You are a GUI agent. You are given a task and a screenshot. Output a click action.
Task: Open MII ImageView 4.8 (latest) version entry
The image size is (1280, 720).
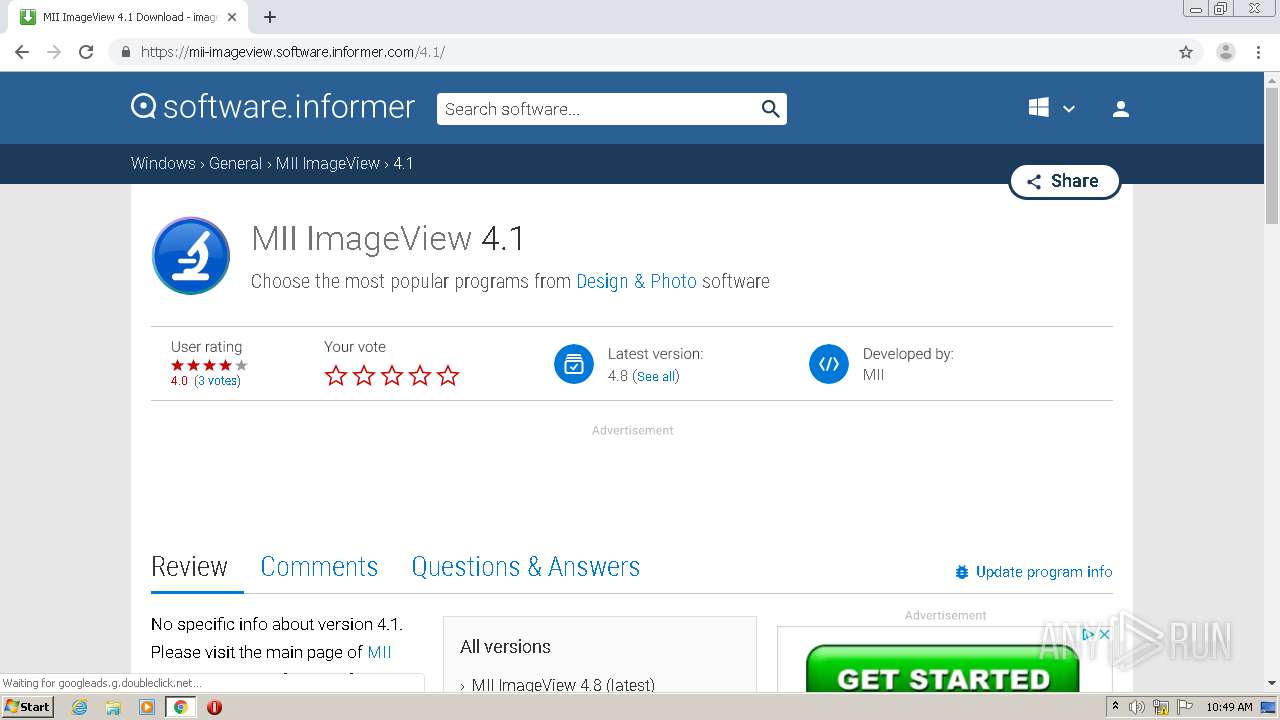click(x=563, y=685)
